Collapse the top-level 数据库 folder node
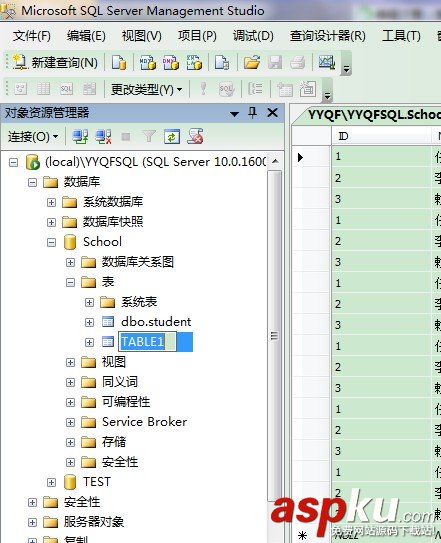Screen dimensions: 441x543 [x=32, y=182]
